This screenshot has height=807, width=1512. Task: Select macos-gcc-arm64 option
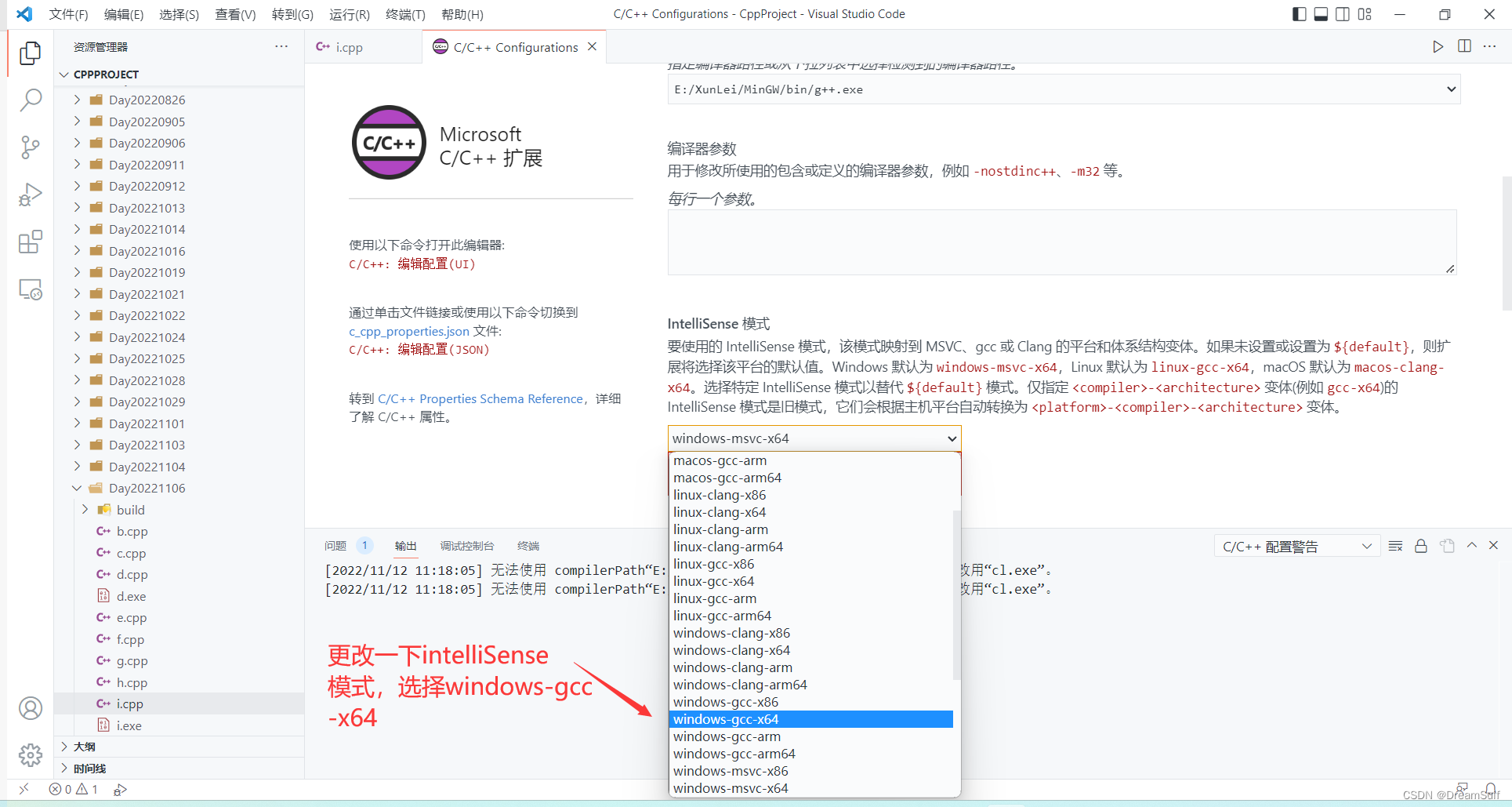click(x=811, y=478)
